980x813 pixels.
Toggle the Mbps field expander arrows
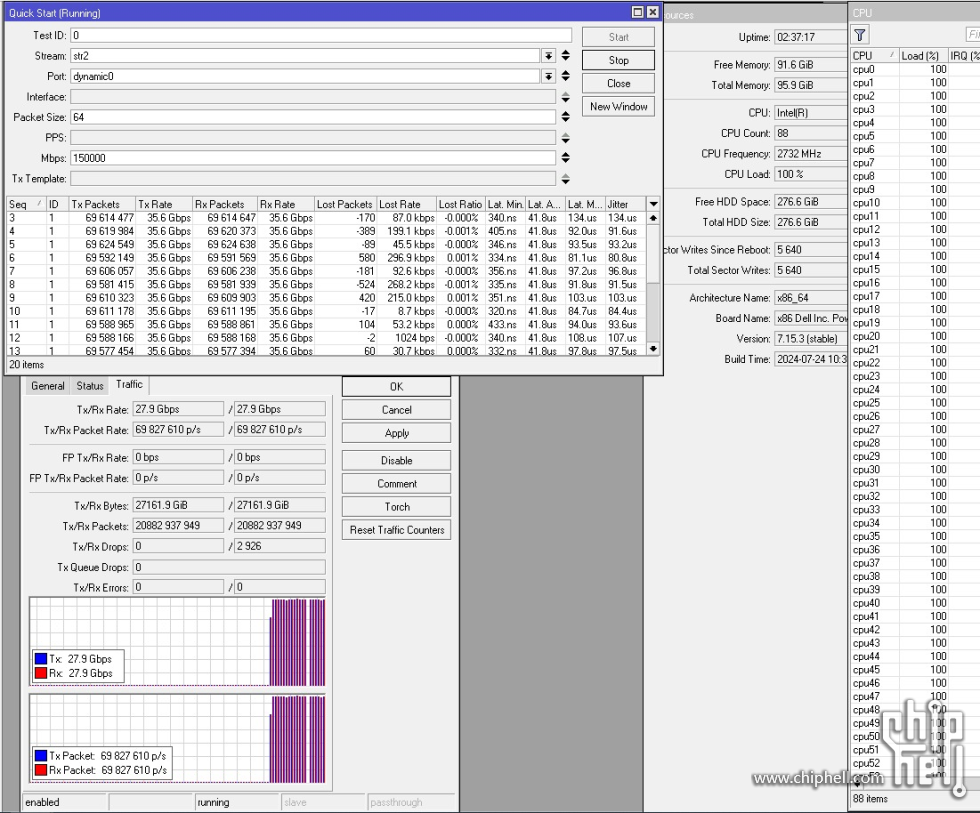point(566,157)
